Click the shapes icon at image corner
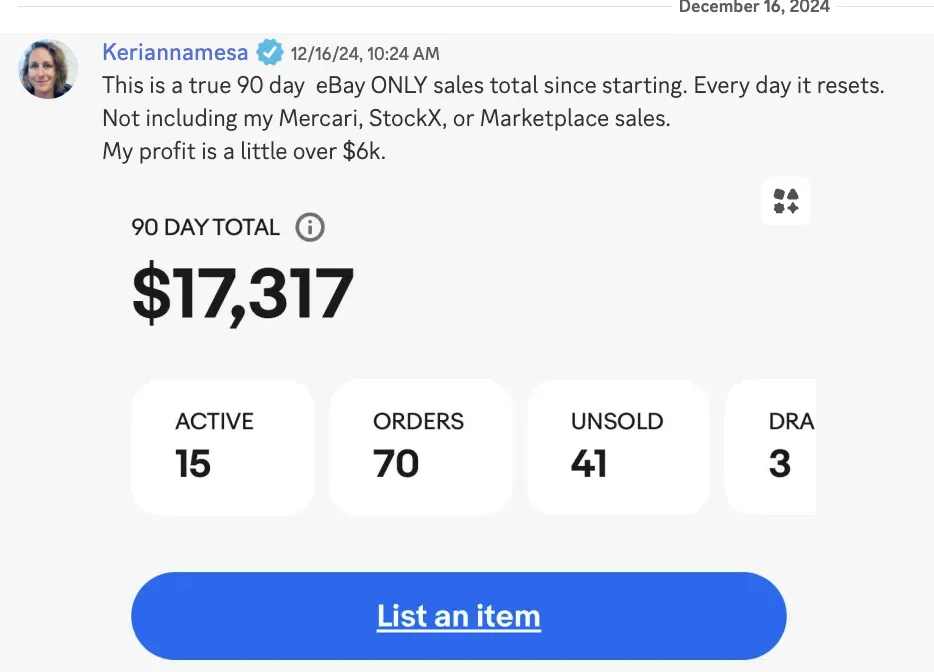This screenshot has width=934, height=672. tap(786, 201)
